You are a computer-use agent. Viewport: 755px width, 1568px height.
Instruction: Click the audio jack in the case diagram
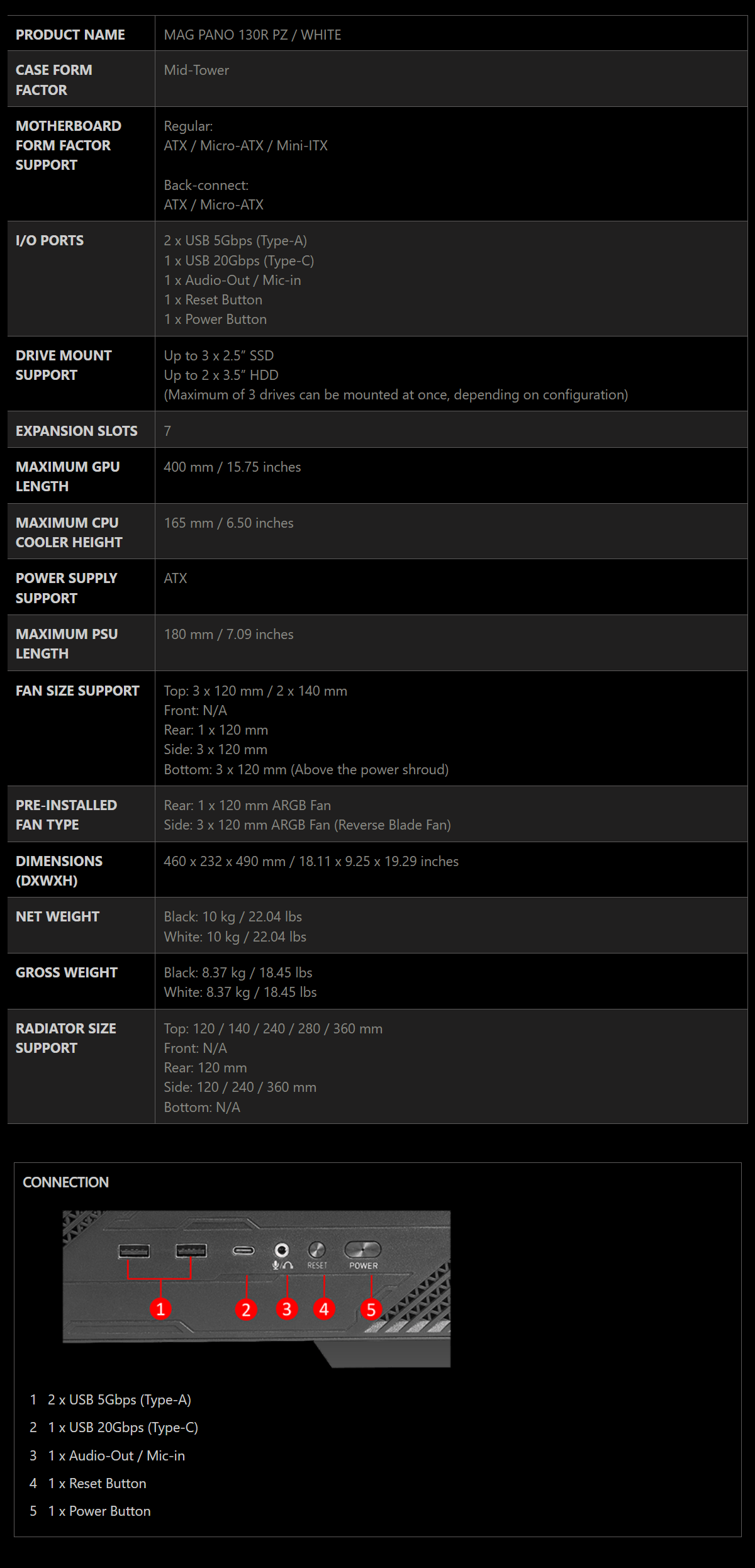click(x=282, y=1250)
